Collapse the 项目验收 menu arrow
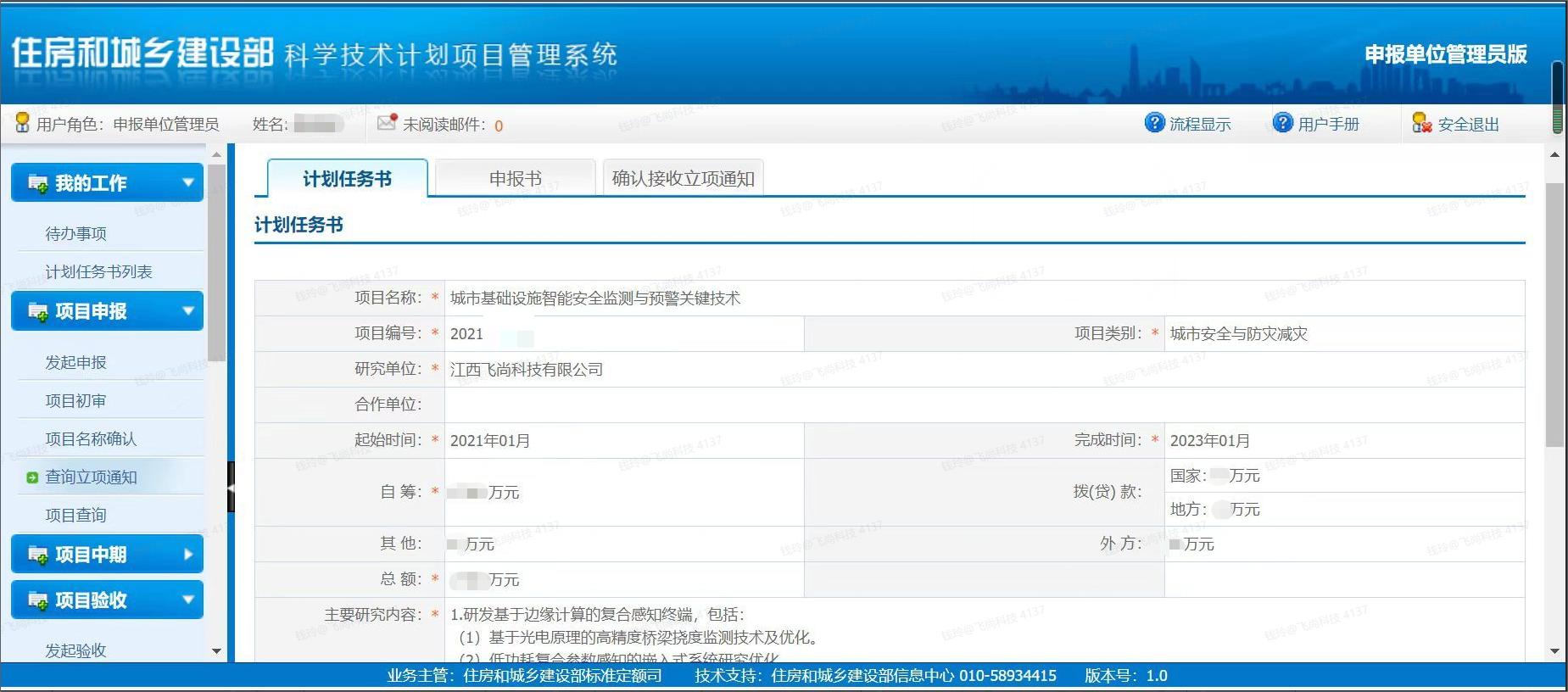 pos(187,600)
